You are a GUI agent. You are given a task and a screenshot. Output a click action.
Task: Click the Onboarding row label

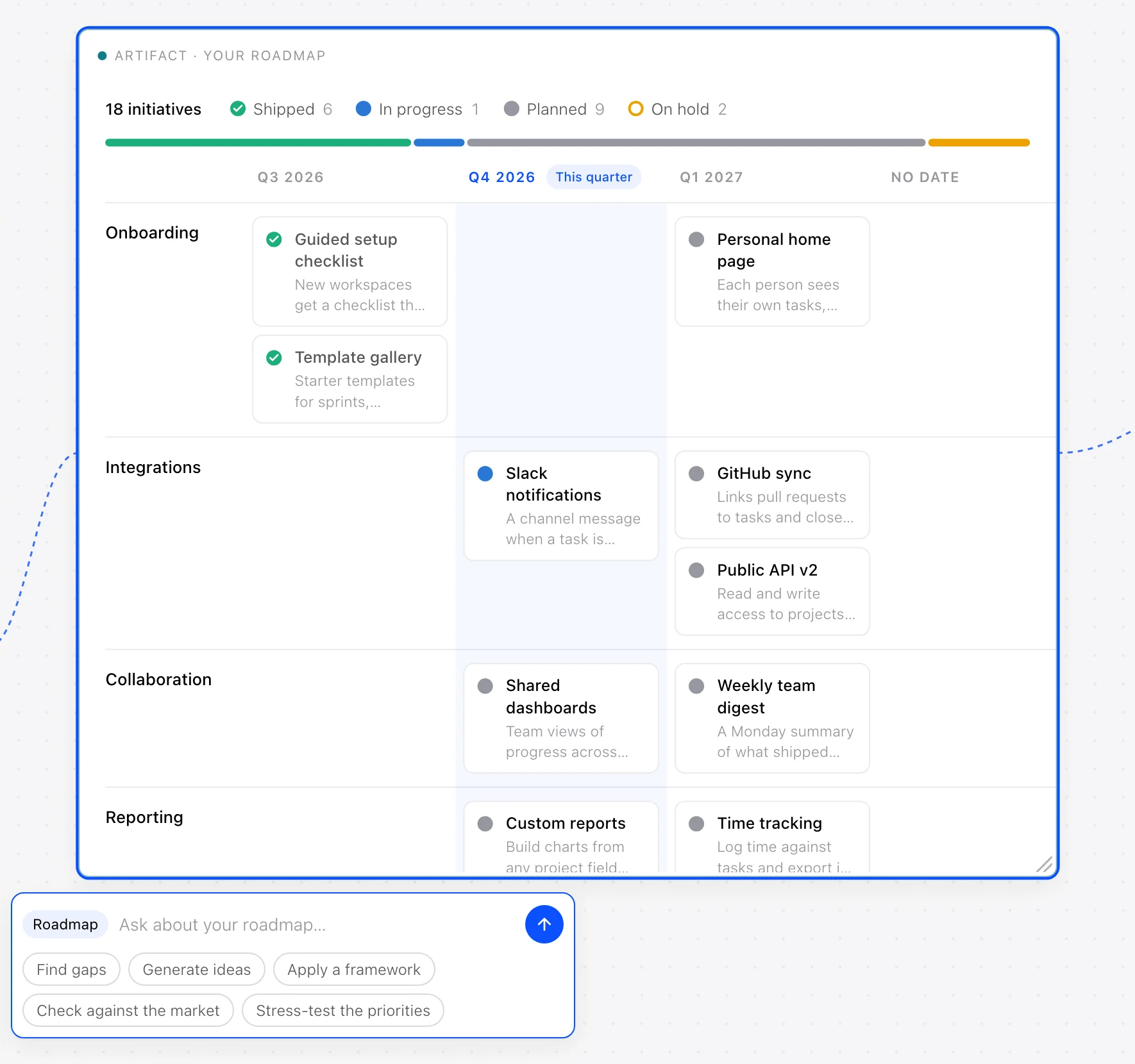tap(152, 233)
